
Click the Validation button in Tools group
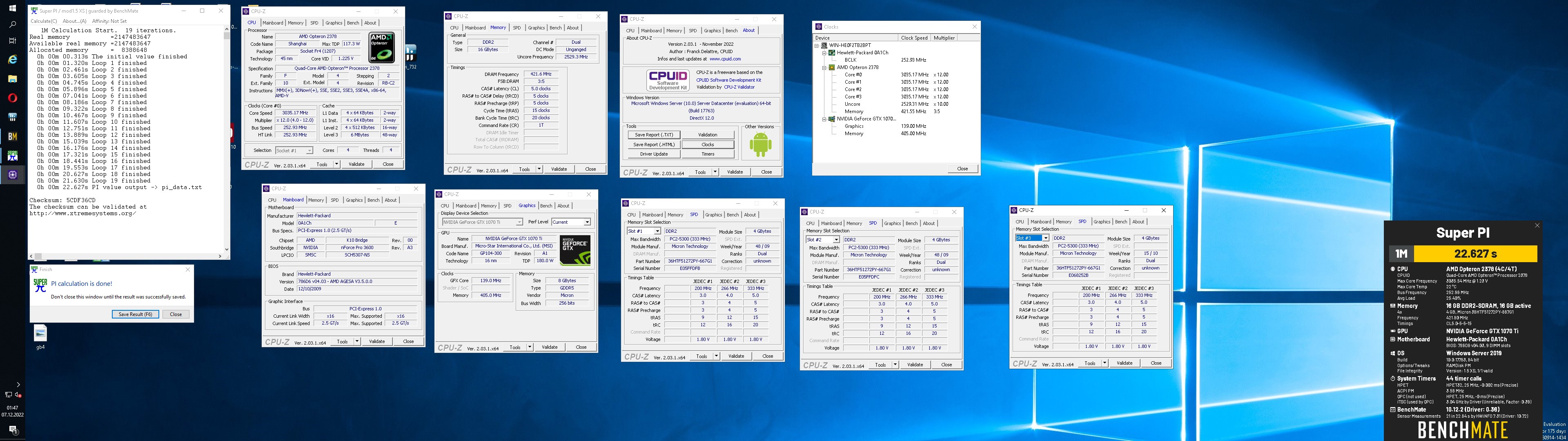pyautogui.click(x=708, y=135)
